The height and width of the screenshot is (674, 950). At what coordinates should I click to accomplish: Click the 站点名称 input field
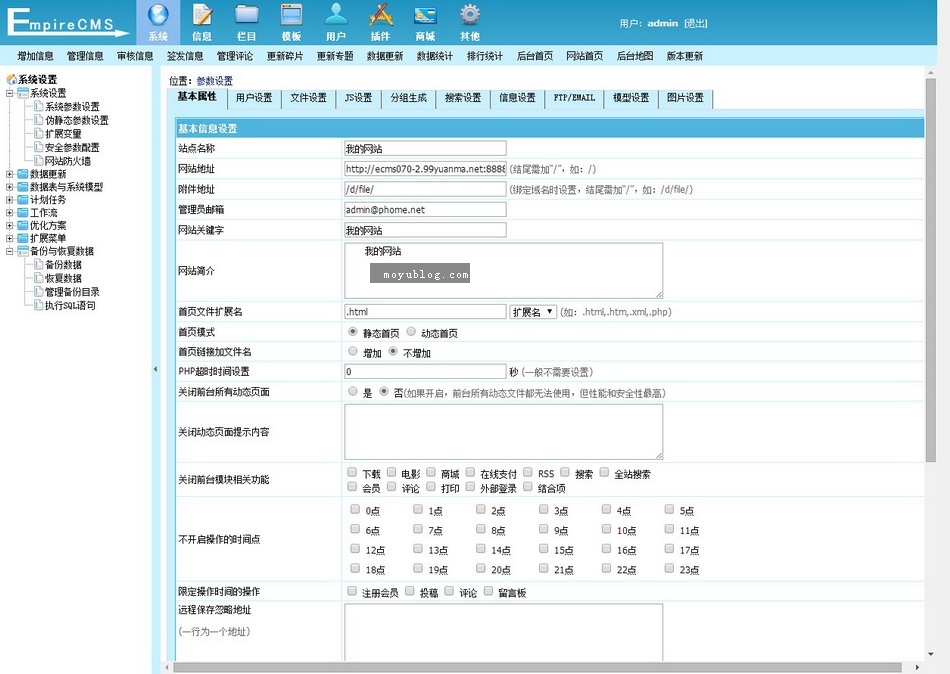click(x=425, y=148)
